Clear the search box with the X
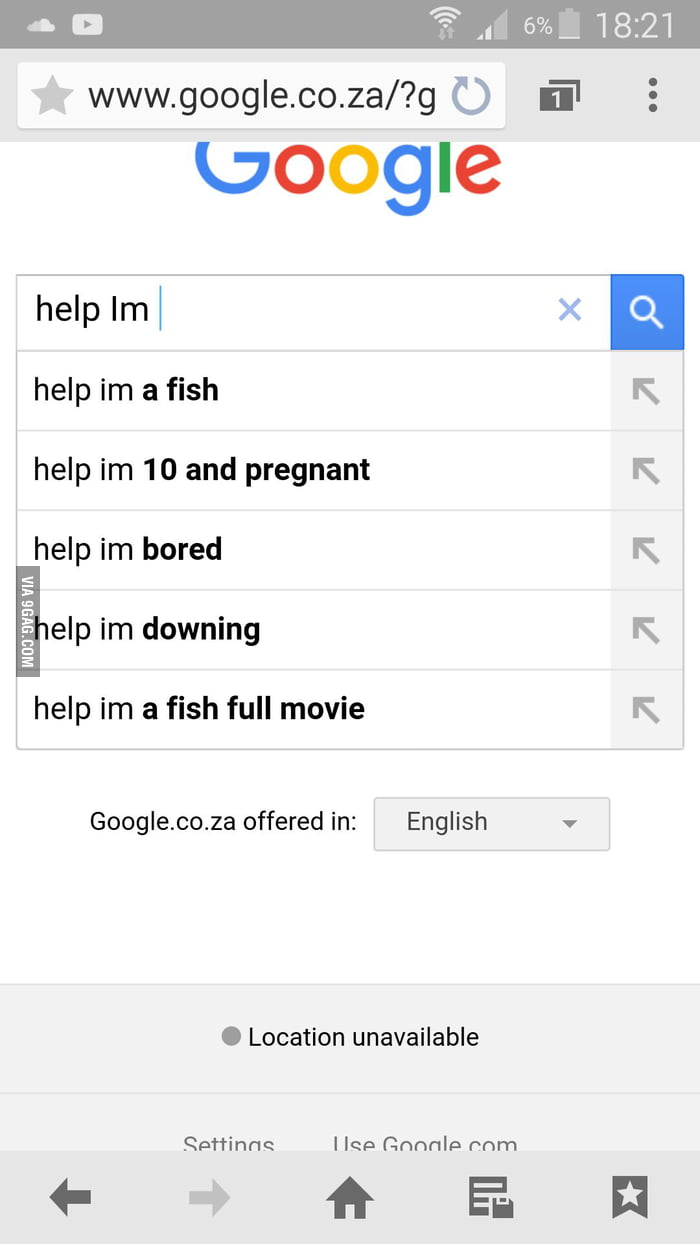The height and width of the screenshot is (1244, 700). tap(569, 310)
